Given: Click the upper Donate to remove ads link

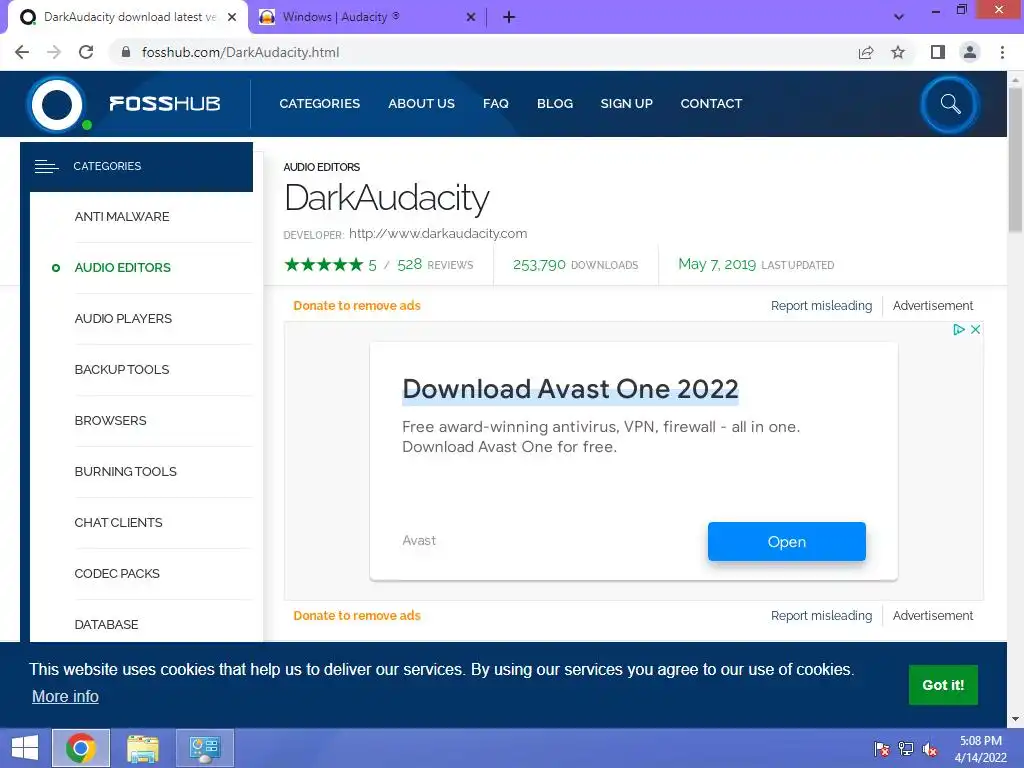Looking at the screenshot, I should [x=357, y=306].
